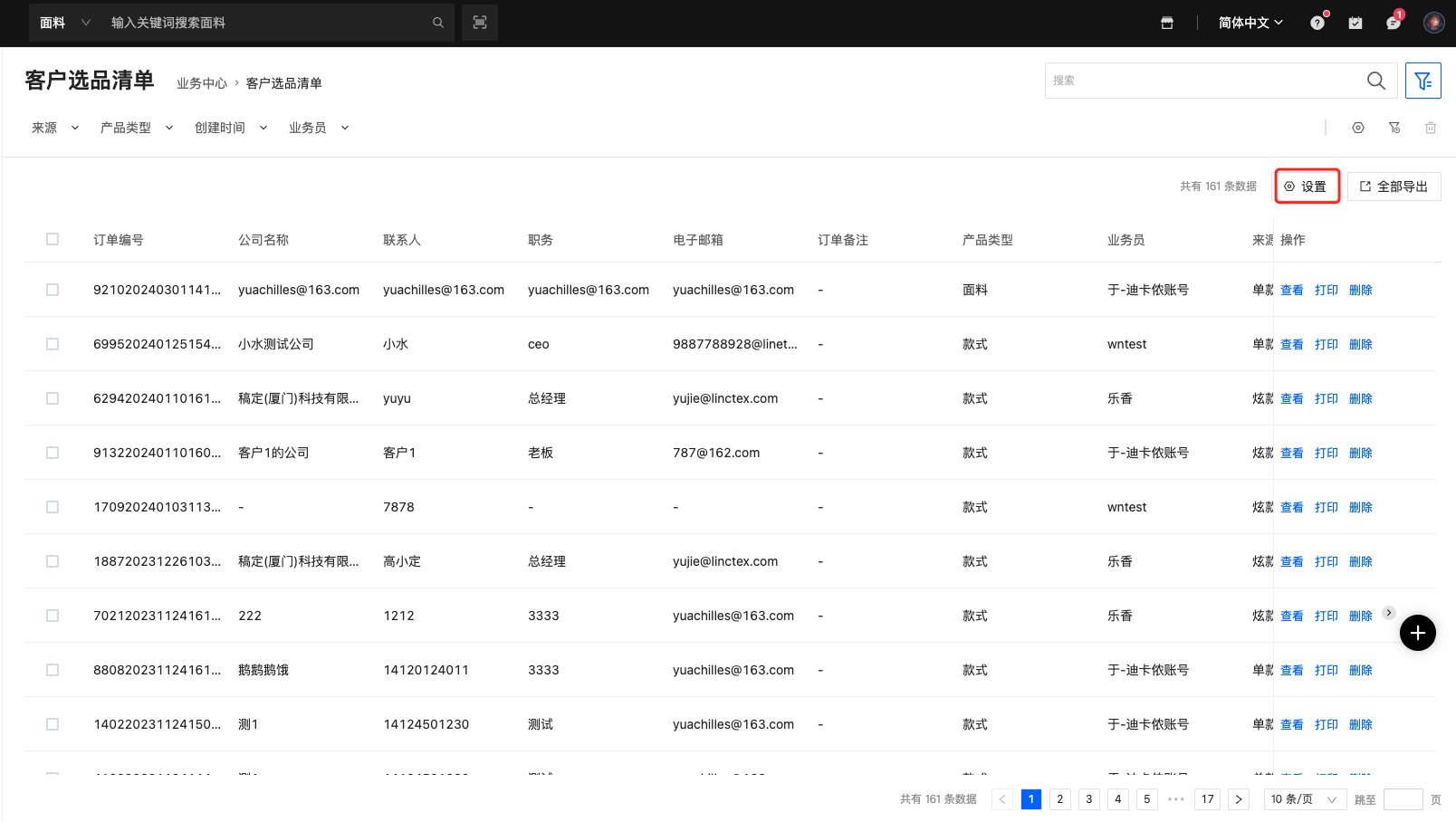Click the image scan search icon

tap(480, 23)
